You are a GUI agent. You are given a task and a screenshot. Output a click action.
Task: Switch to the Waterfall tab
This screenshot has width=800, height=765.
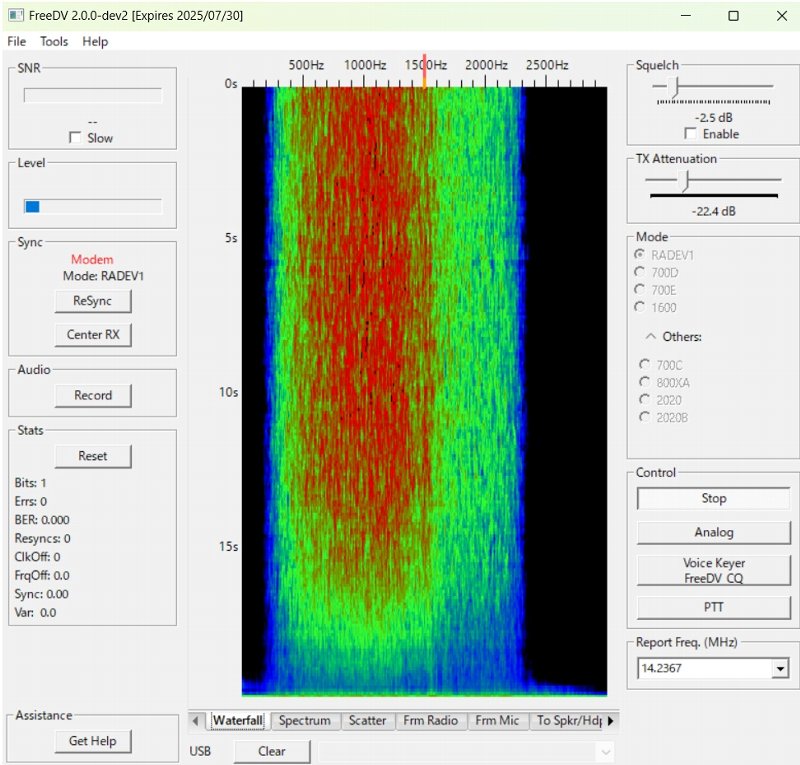point(238,721)
